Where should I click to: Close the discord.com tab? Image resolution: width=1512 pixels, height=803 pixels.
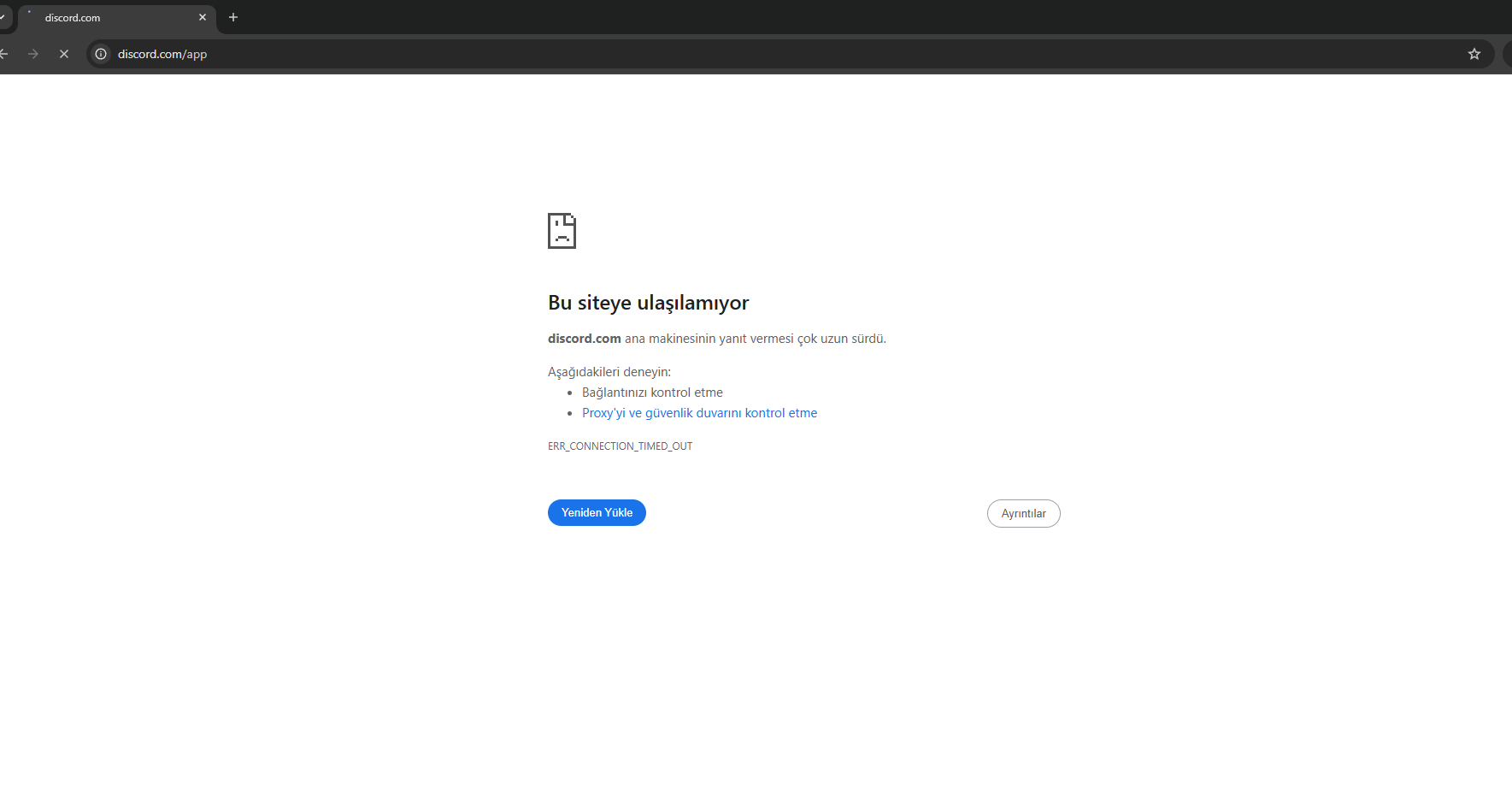(x=203, y=17)
